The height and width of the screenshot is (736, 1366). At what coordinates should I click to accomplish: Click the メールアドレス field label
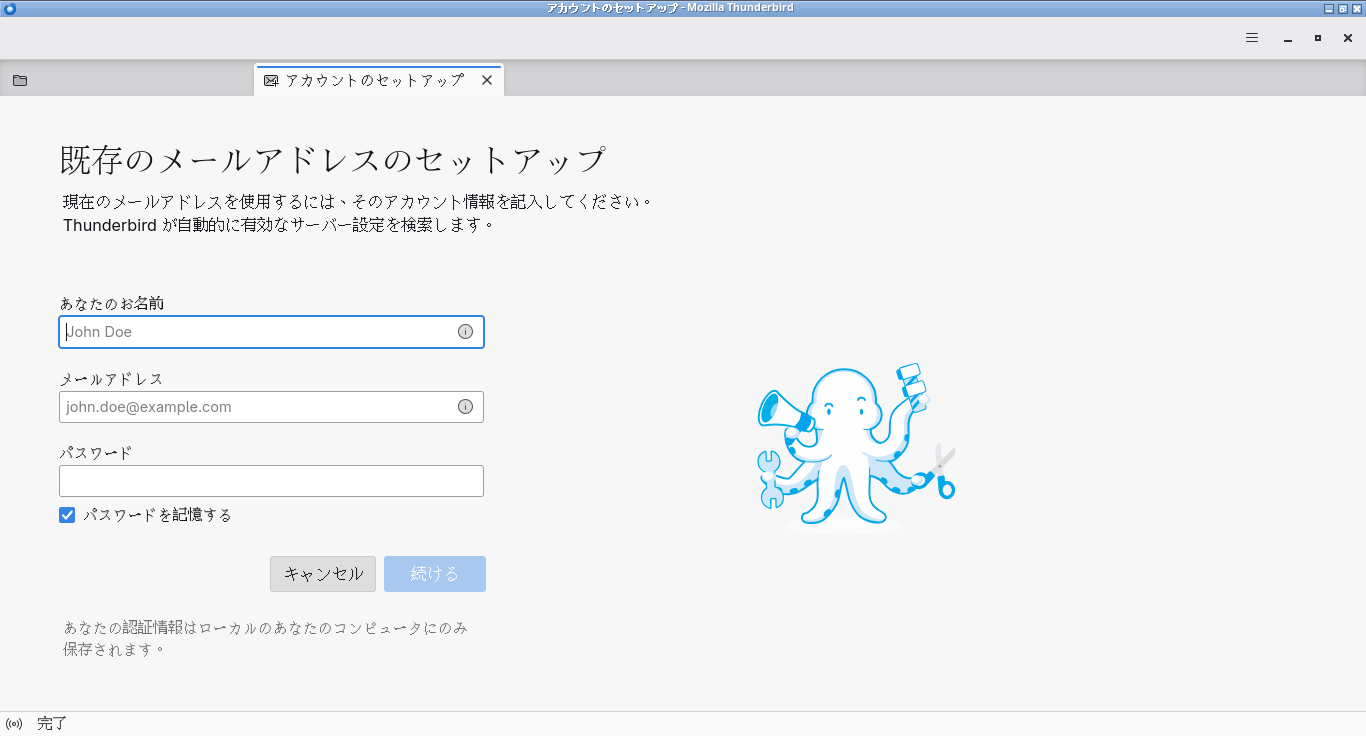tap(112, 379)
